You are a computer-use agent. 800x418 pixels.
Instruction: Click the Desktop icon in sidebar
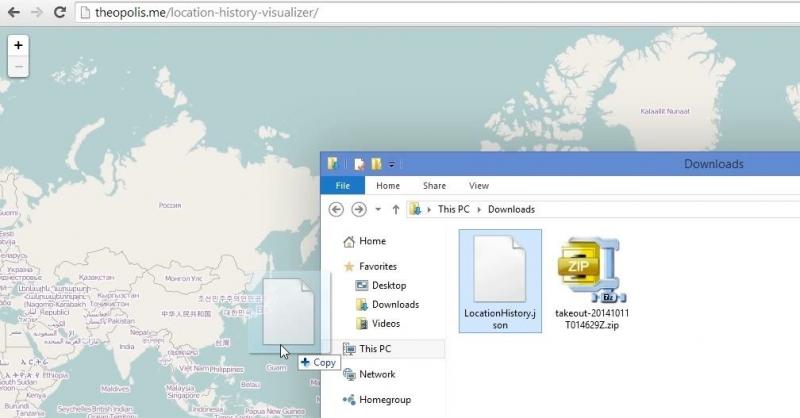coord(362,285)
